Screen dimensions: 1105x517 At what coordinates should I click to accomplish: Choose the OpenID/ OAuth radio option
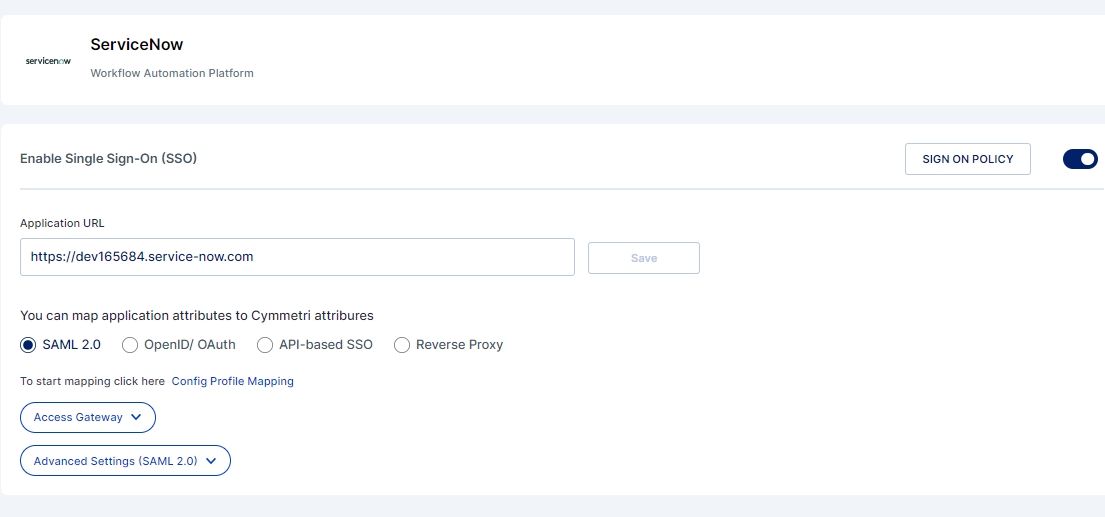pyautogui.click(x=130, y=345)
